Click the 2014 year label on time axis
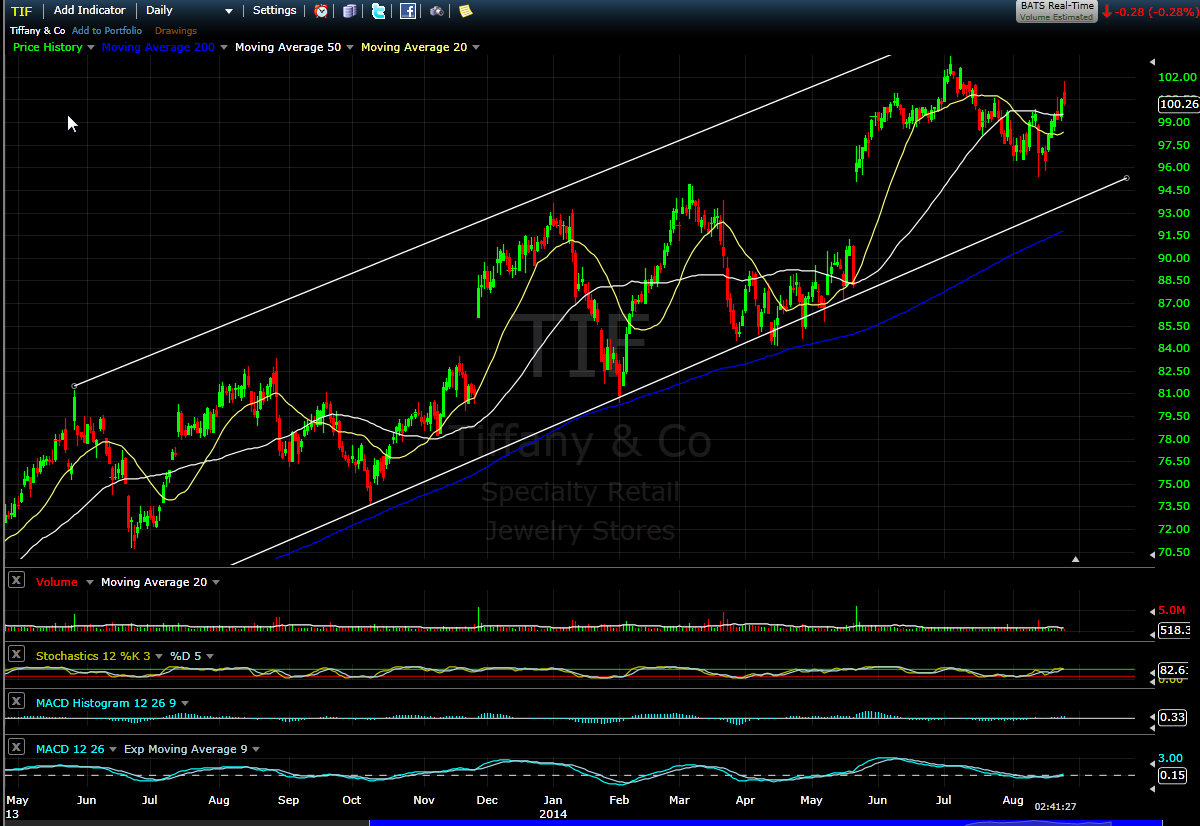 (x=553, y=814)
